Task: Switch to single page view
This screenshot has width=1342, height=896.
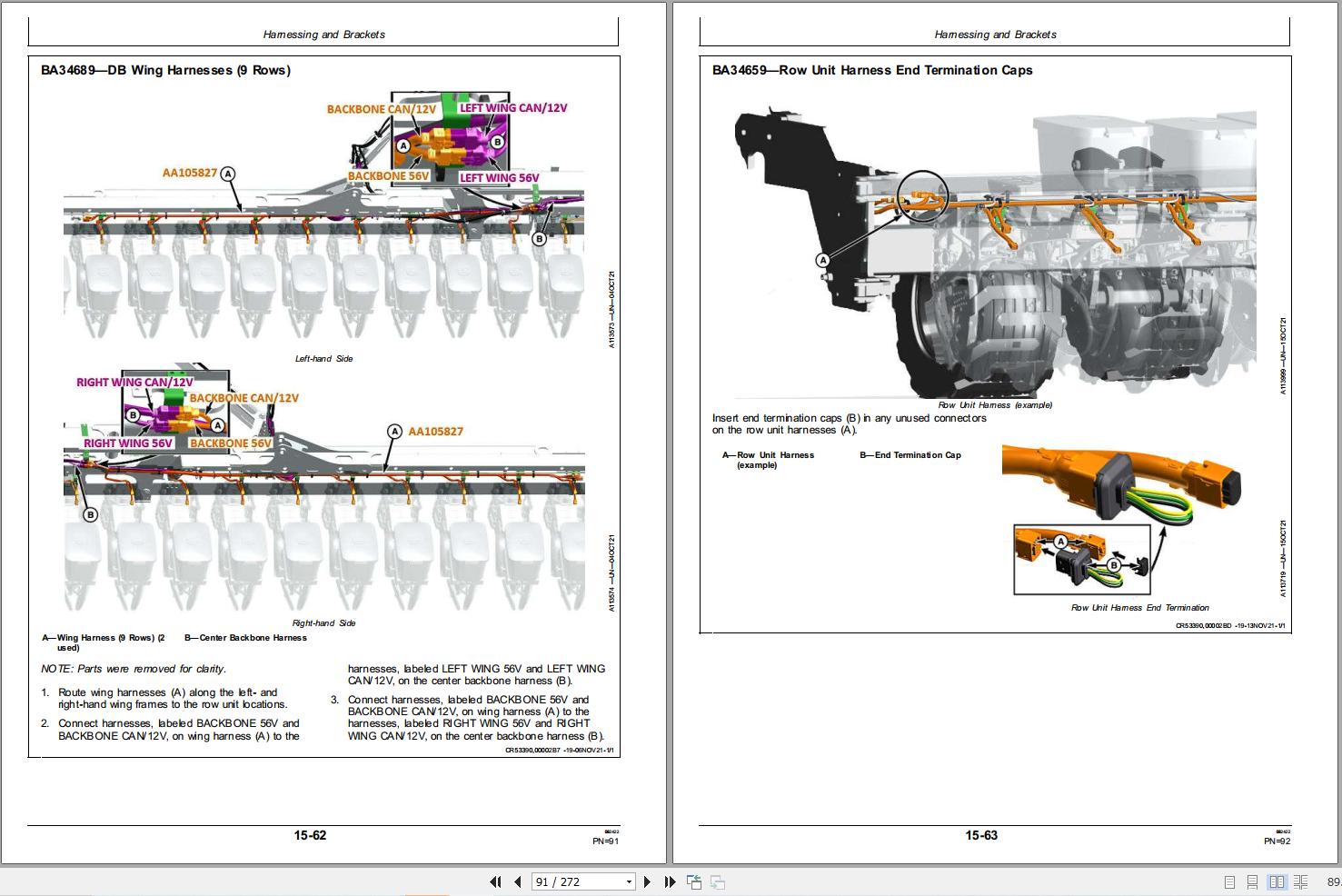Action: 1229,881
